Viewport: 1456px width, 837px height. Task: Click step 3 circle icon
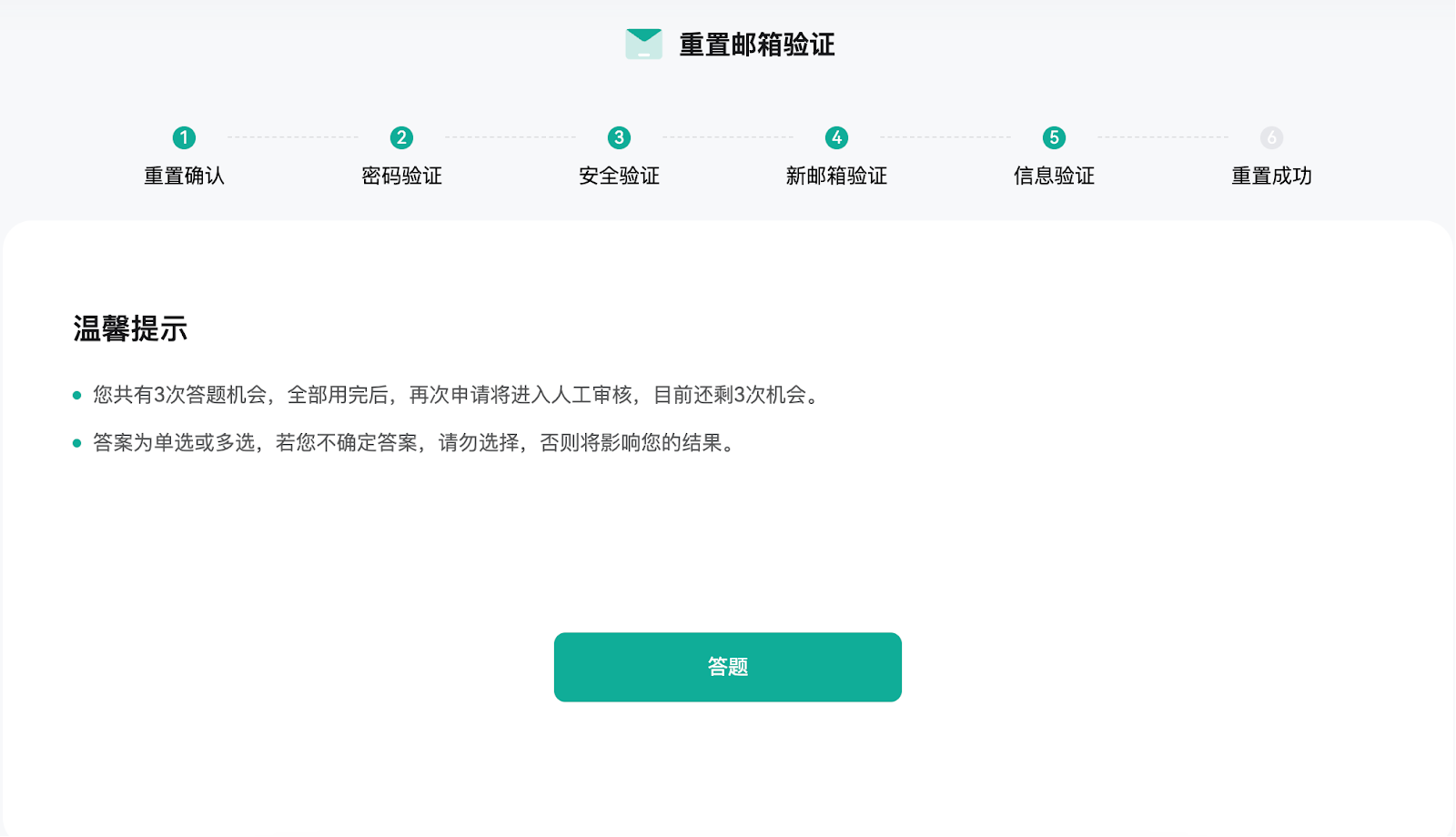tap(619, 137)
